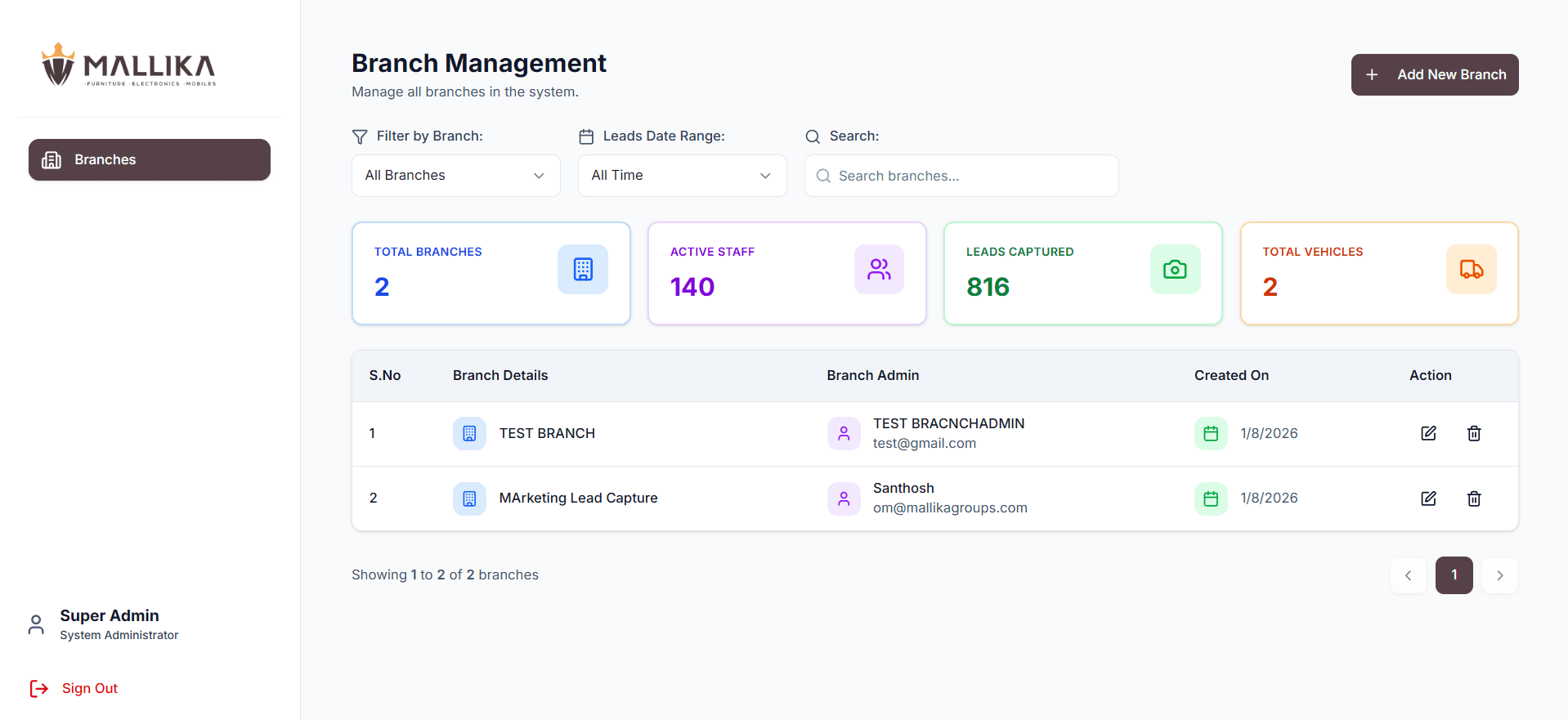Focus the Search branches input field

click(973, 176)
